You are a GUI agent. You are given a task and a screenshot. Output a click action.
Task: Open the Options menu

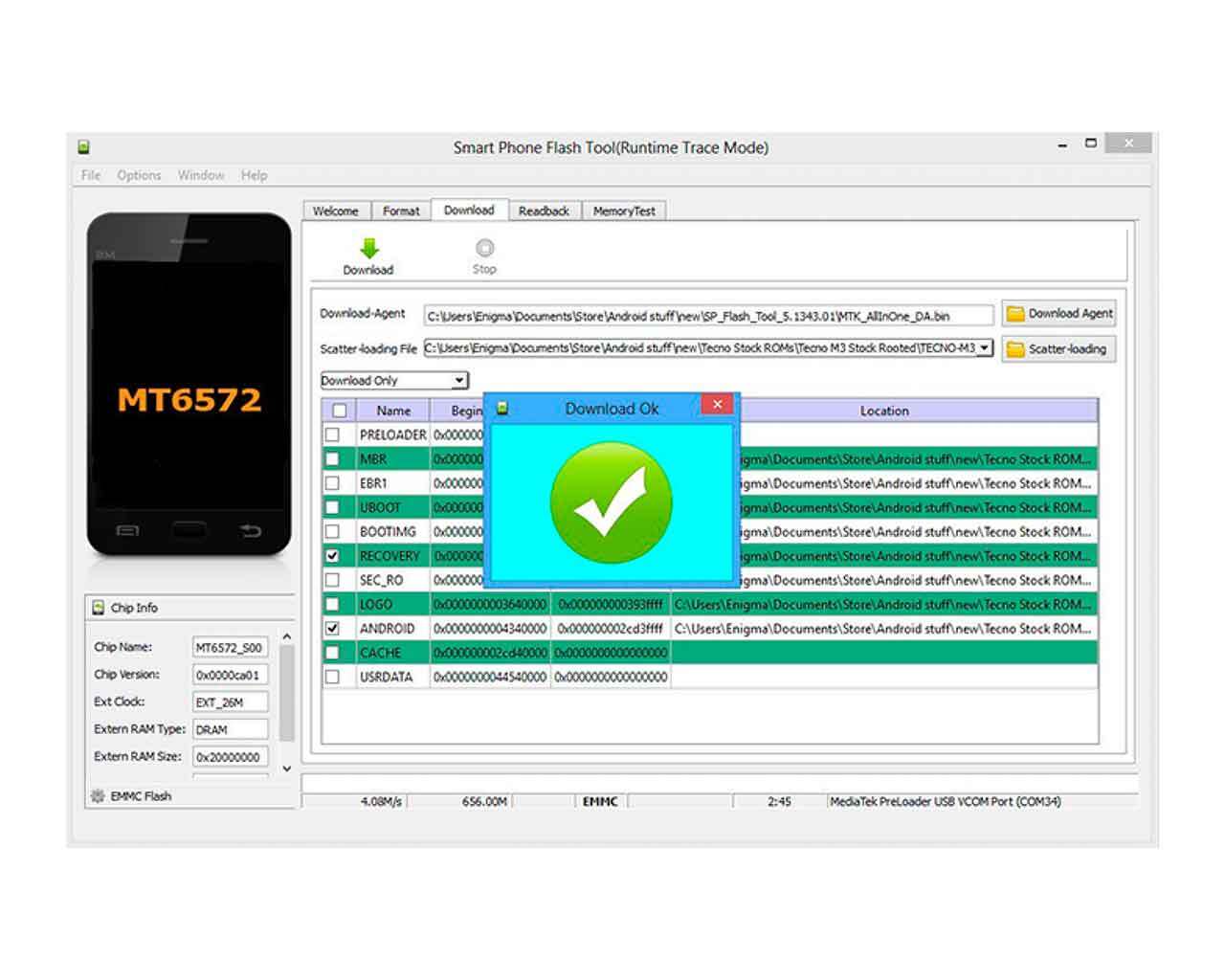pos(139,175)
